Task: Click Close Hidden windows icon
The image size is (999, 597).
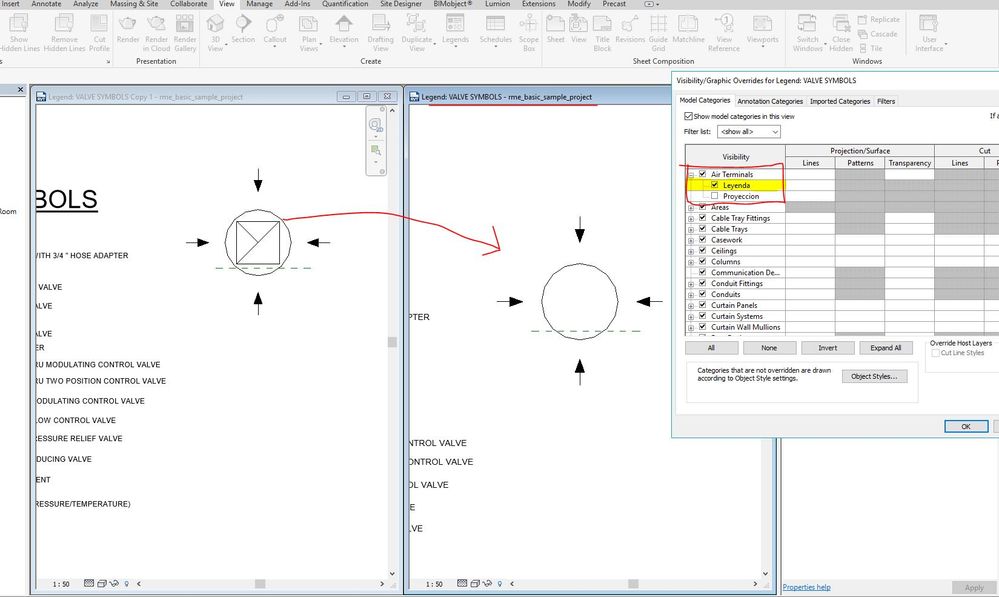Action: [x=841, y=24]
